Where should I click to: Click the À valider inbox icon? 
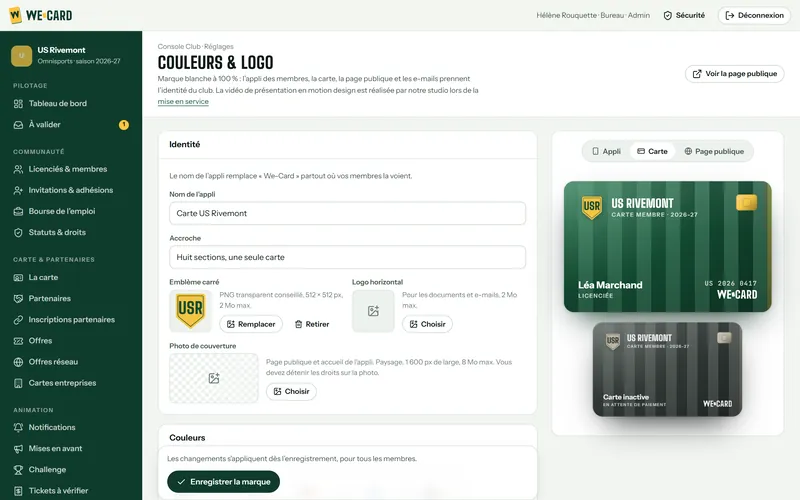coord(18,124)
